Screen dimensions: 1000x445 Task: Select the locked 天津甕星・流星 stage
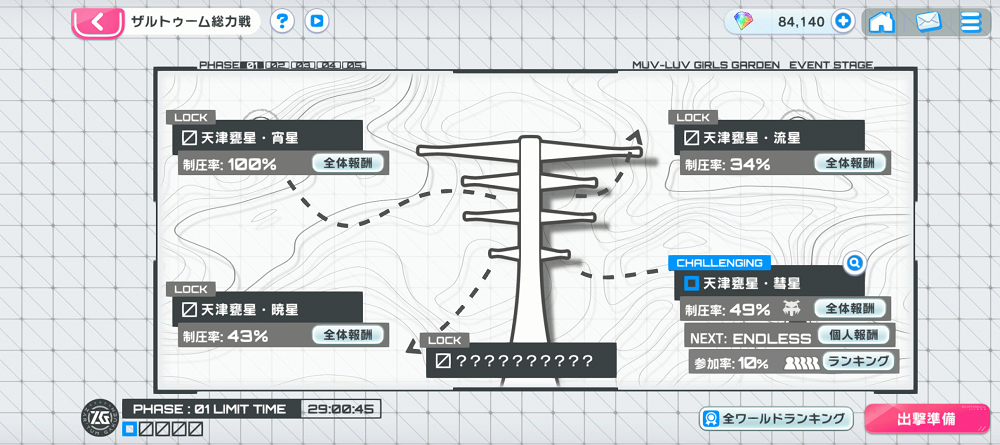[x=770, y=137]
